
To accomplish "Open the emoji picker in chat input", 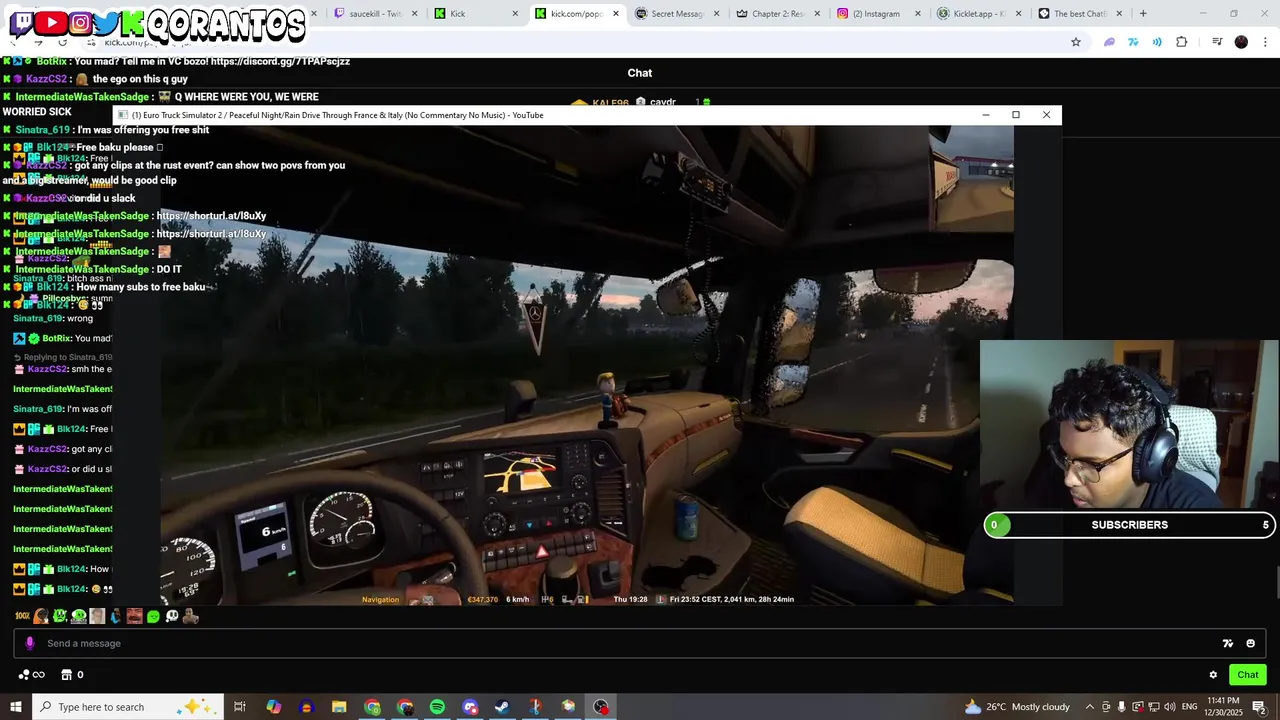I will [1250, 643].
